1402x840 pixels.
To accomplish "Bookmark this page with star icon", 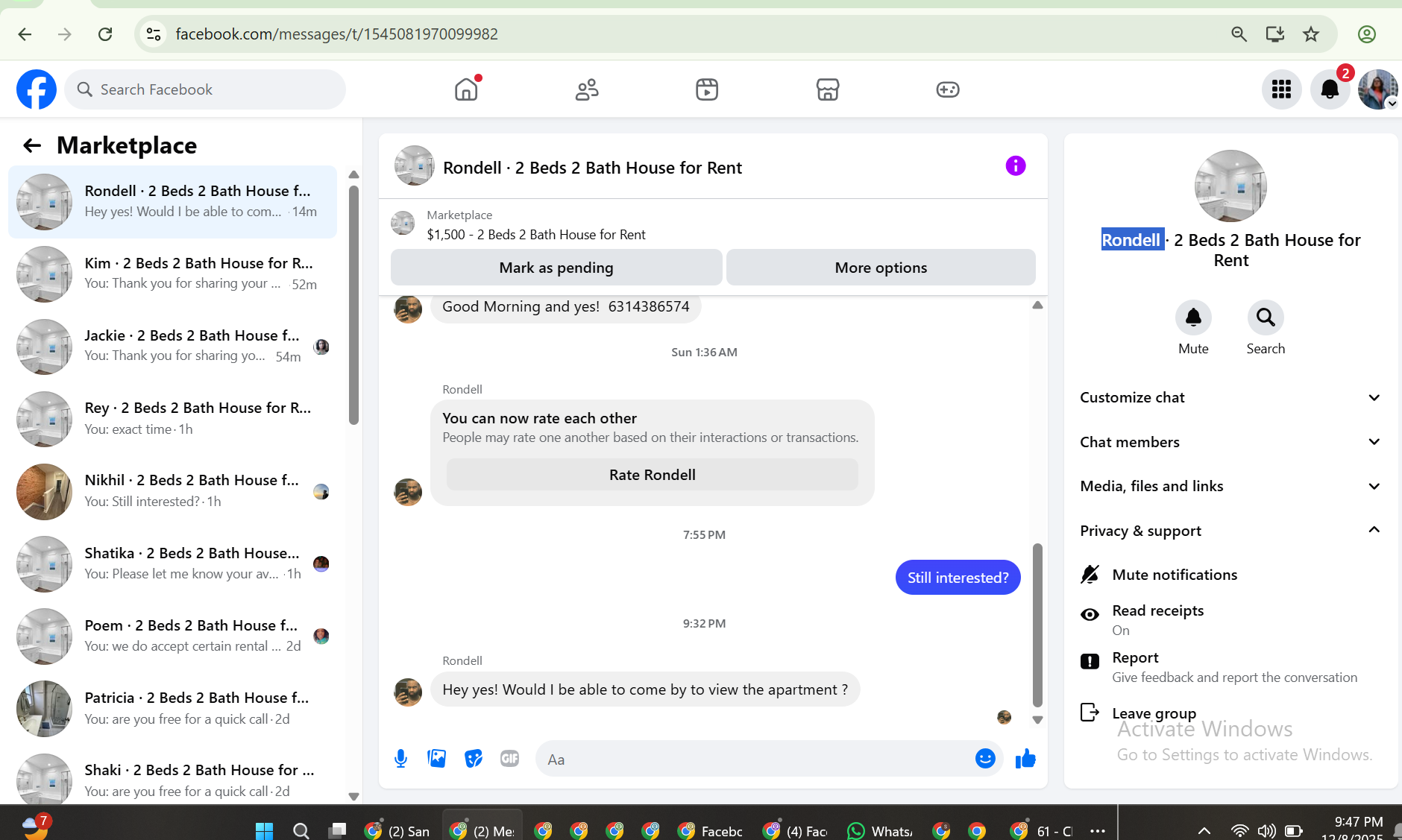I will click(x=1311, y=34).
